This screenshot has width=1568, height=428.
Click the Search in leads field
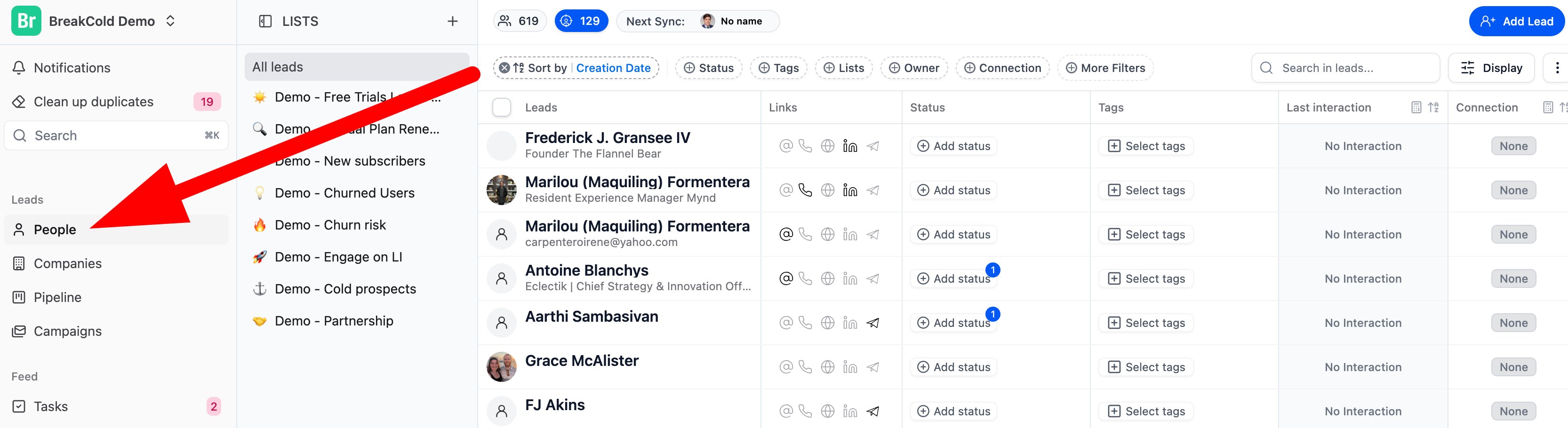pos(1345,68)
